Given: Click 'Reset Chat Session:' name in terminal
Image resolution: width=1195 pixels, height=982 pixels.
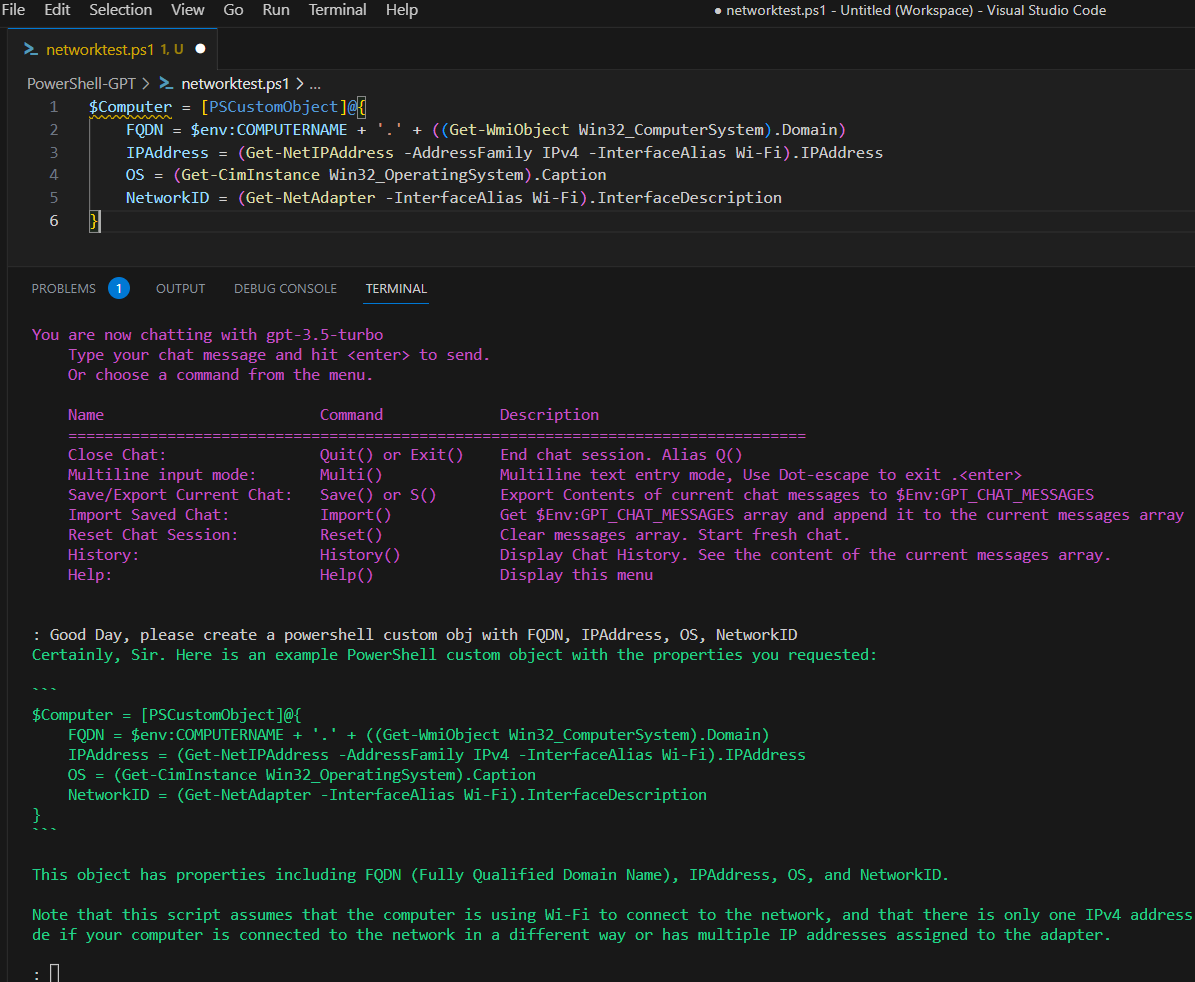Looking at the screenshot, I should (x=152, y=535).
